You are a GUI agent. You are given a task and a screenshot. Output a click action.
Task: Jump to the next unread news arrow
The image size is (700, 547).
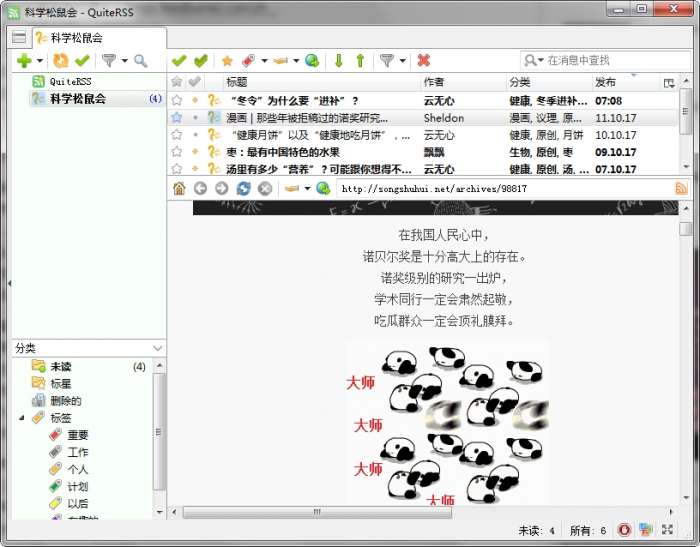tap(338, 61)
